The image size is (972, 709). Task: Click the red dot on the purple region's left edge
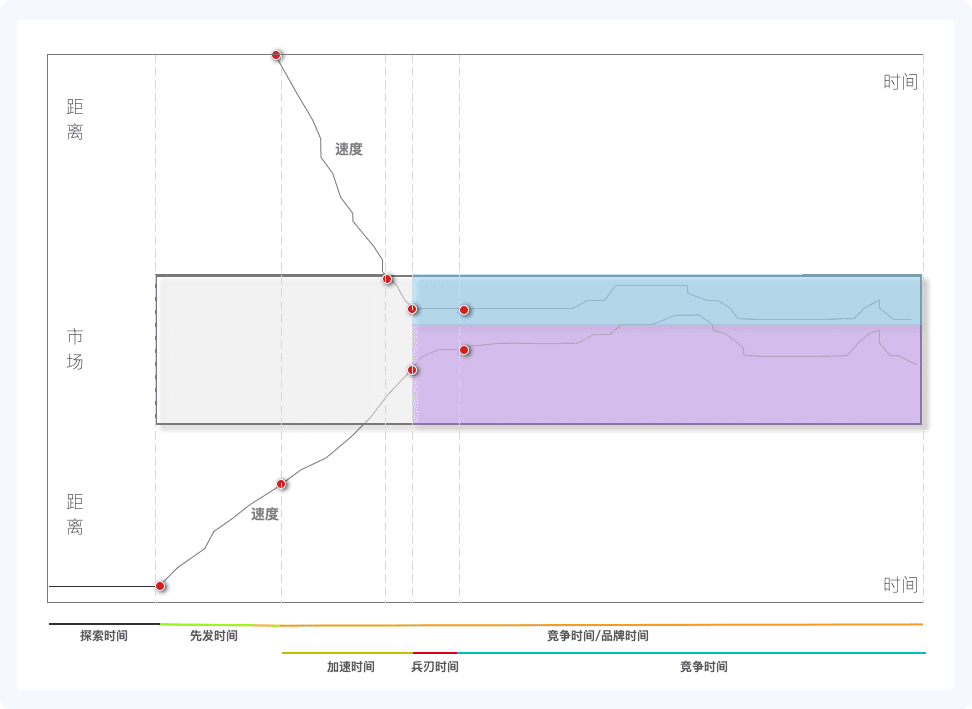click(x=412, y=370)
